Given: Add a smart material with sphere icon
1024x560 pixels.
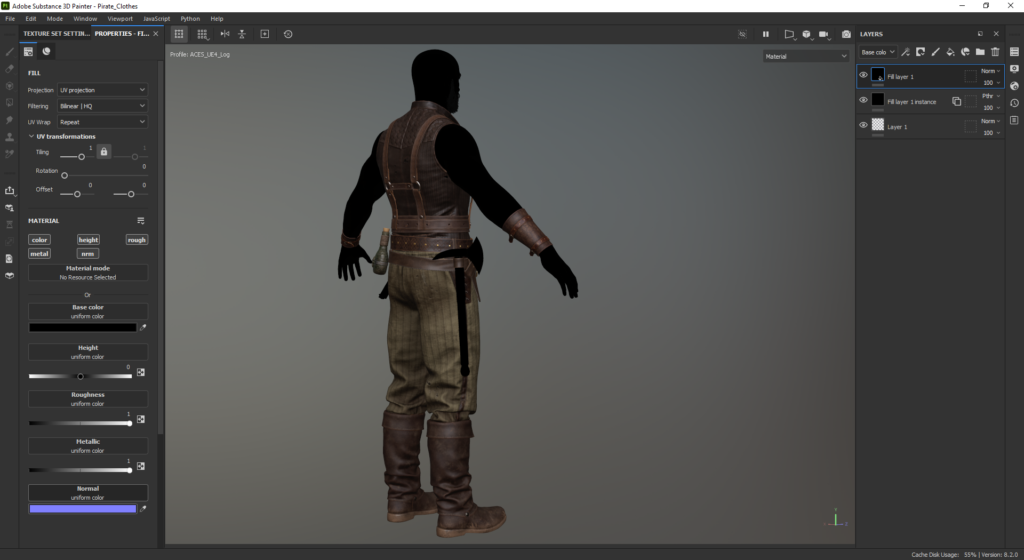Looking at the screenshot, I should click(965, 52).
